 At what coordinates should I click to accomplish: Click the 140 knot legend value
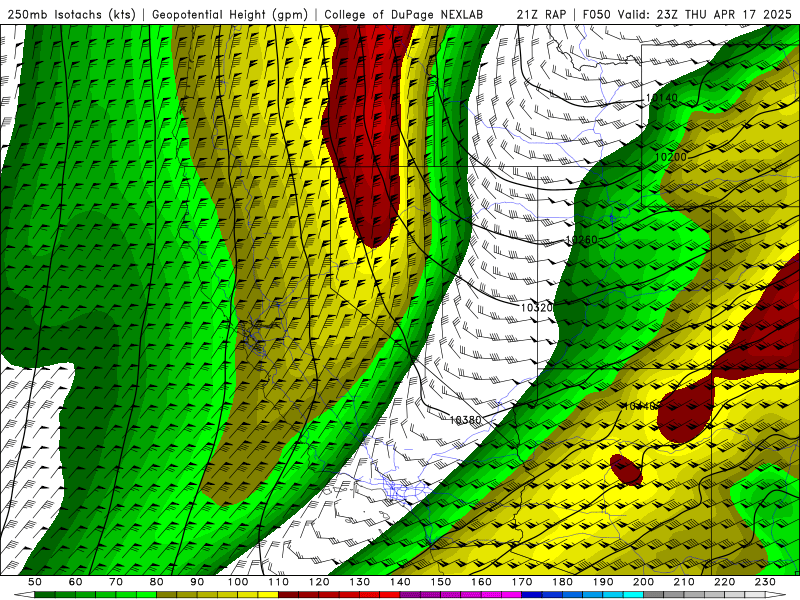click(x=400, y=582)
